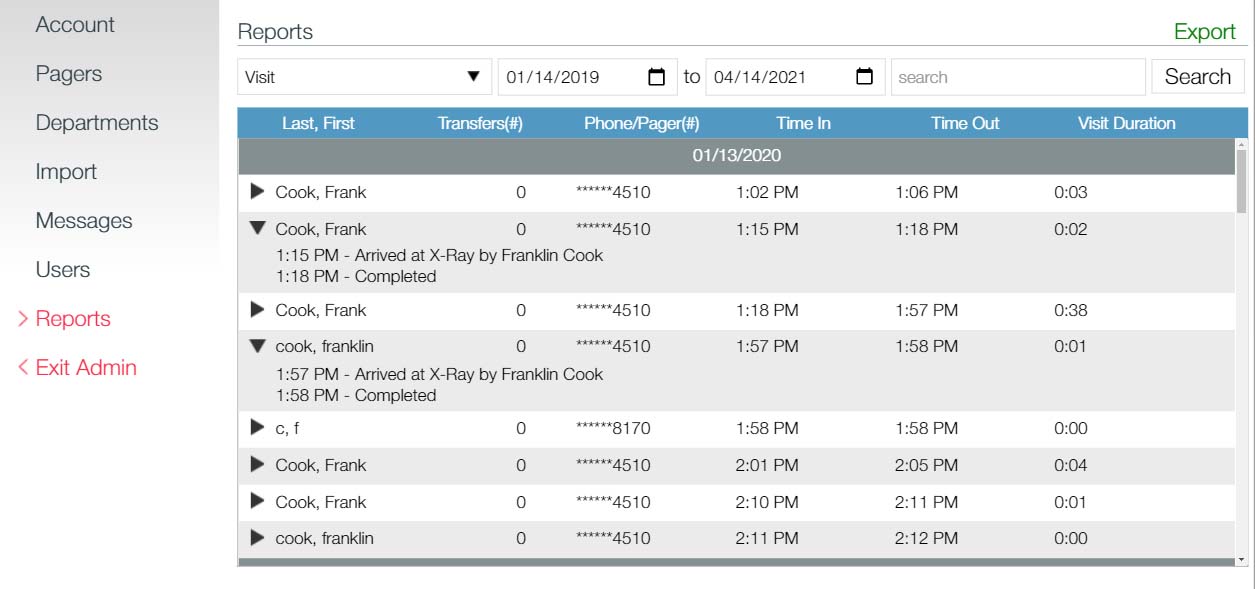This screenshot has height=589, width=1255.
Task: Expand the 1:18 PM Cook, Frank visit
Action: pos(258,310)
